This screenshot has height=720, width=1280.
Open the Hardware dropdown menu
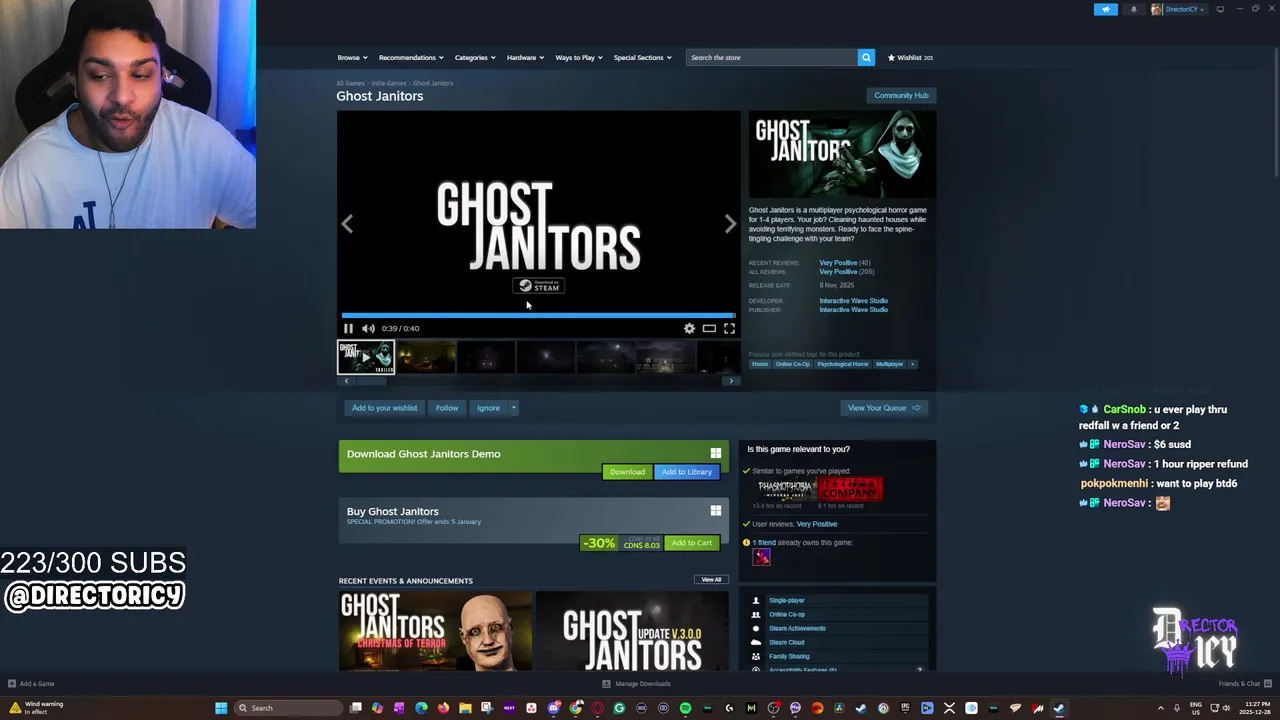(x=525, y=57)
